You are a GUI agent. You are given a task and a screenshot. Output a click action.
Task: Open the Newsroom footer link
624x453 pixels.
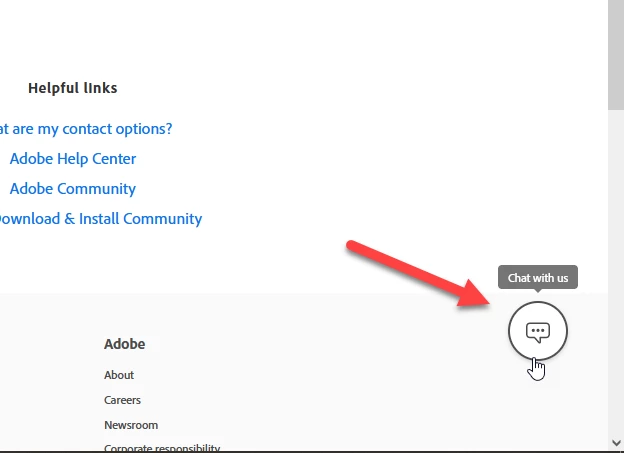click(131, 425)
